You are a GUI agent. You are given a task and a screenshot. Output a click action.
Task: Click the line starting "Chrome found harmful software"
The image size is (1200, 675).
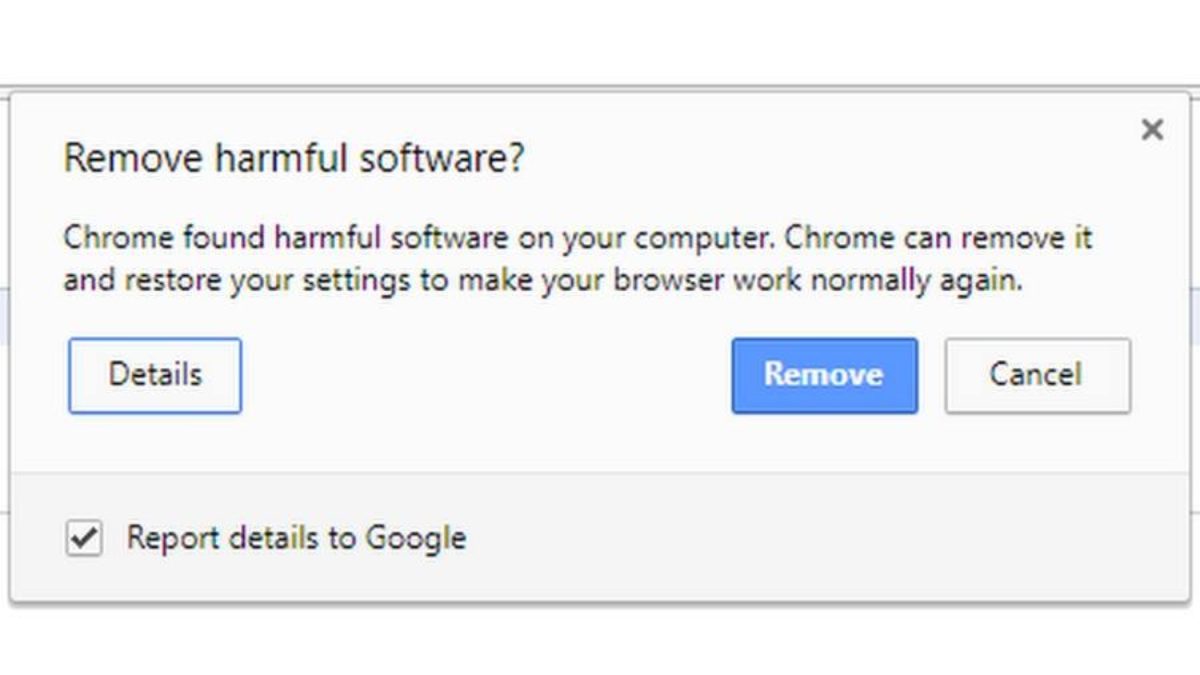point(578,239)
